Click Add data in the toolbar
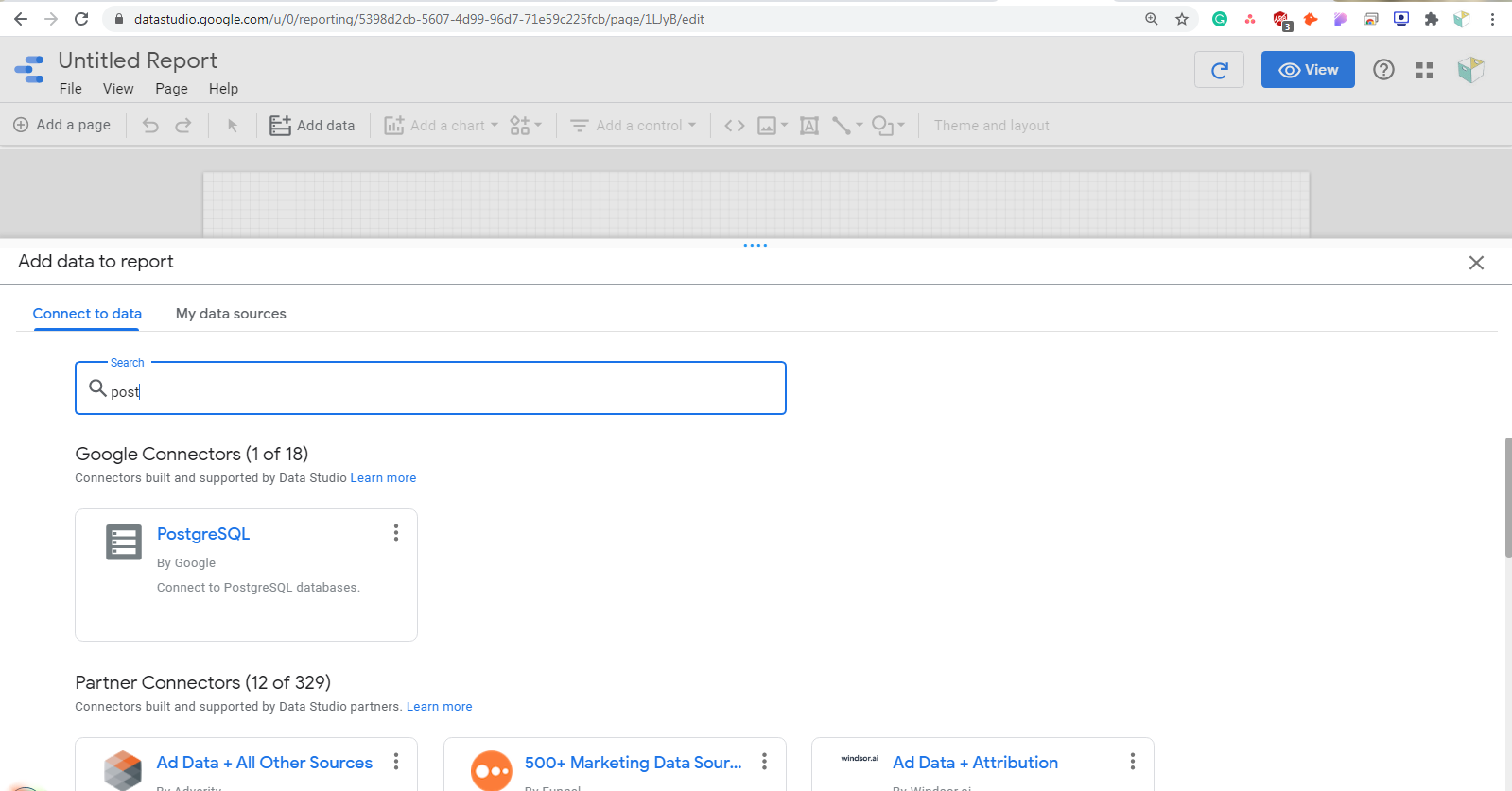The width and height of the screenshot is (1512, 791). (312, 126)
